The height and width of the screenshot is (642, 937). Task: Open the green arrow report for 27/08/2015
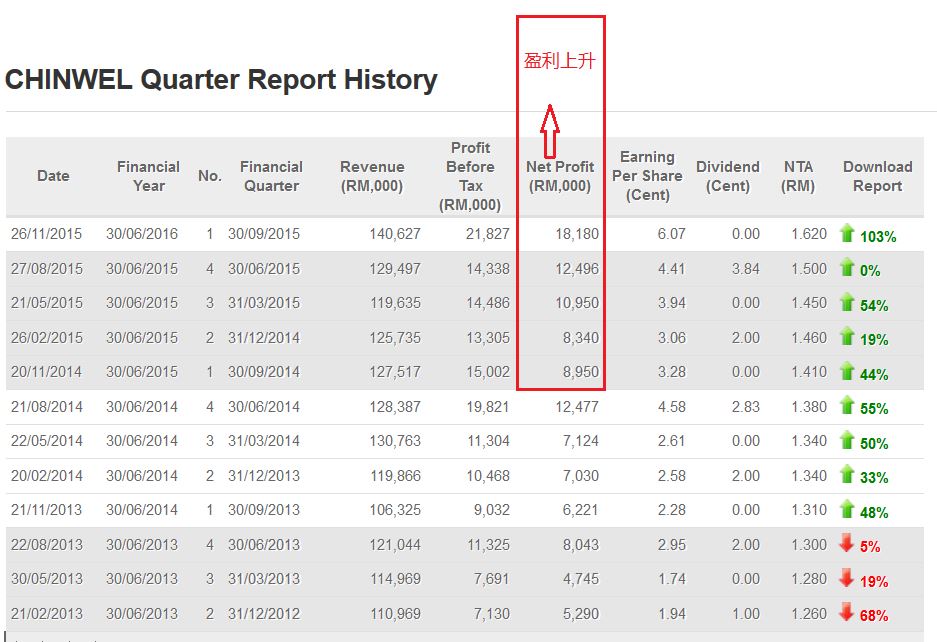coord(847,267)
